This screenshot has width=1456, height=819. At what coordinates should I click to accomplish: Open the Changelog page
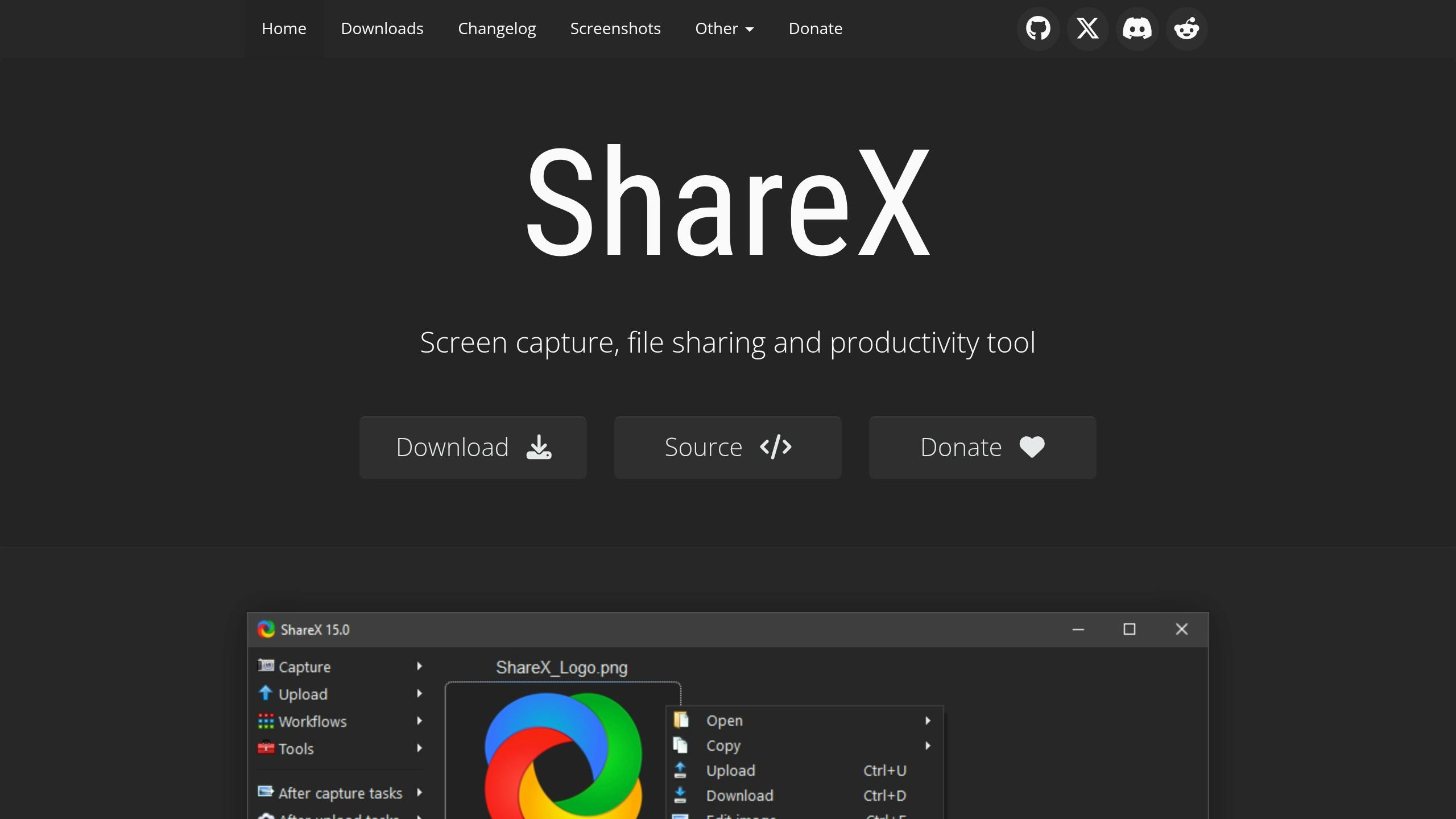[497, 28]
